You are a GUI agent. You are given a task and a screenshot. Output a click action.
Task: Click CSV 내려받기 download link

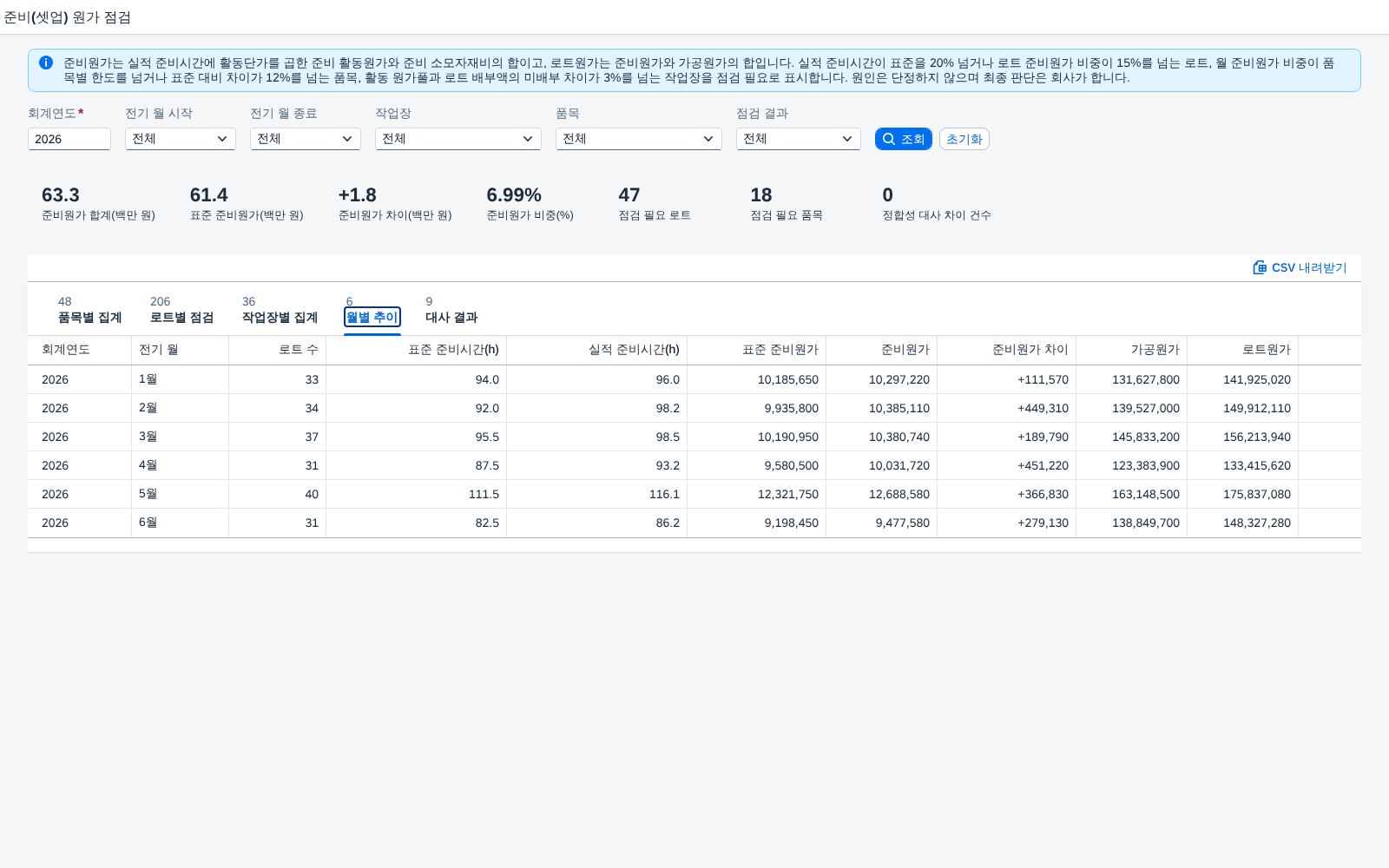coord(1300,267)
